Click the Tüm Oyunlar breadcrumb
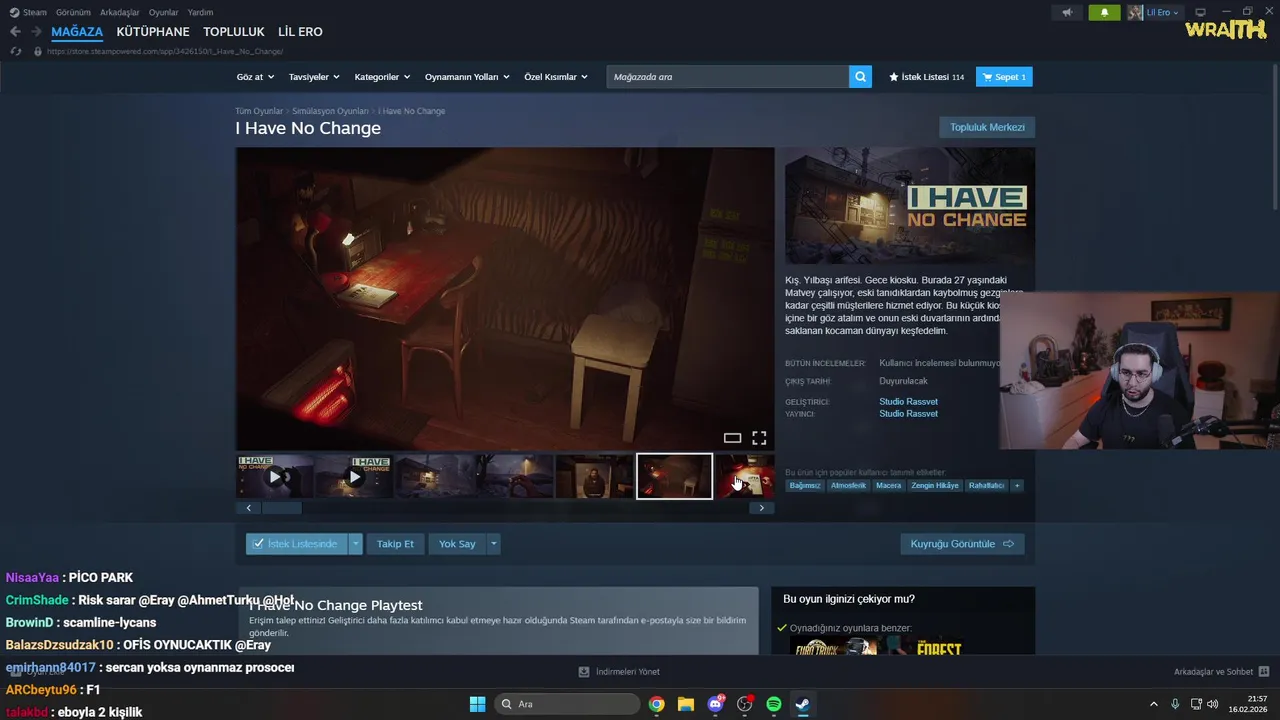1280x720 pixels. click(x=259, y=111)
